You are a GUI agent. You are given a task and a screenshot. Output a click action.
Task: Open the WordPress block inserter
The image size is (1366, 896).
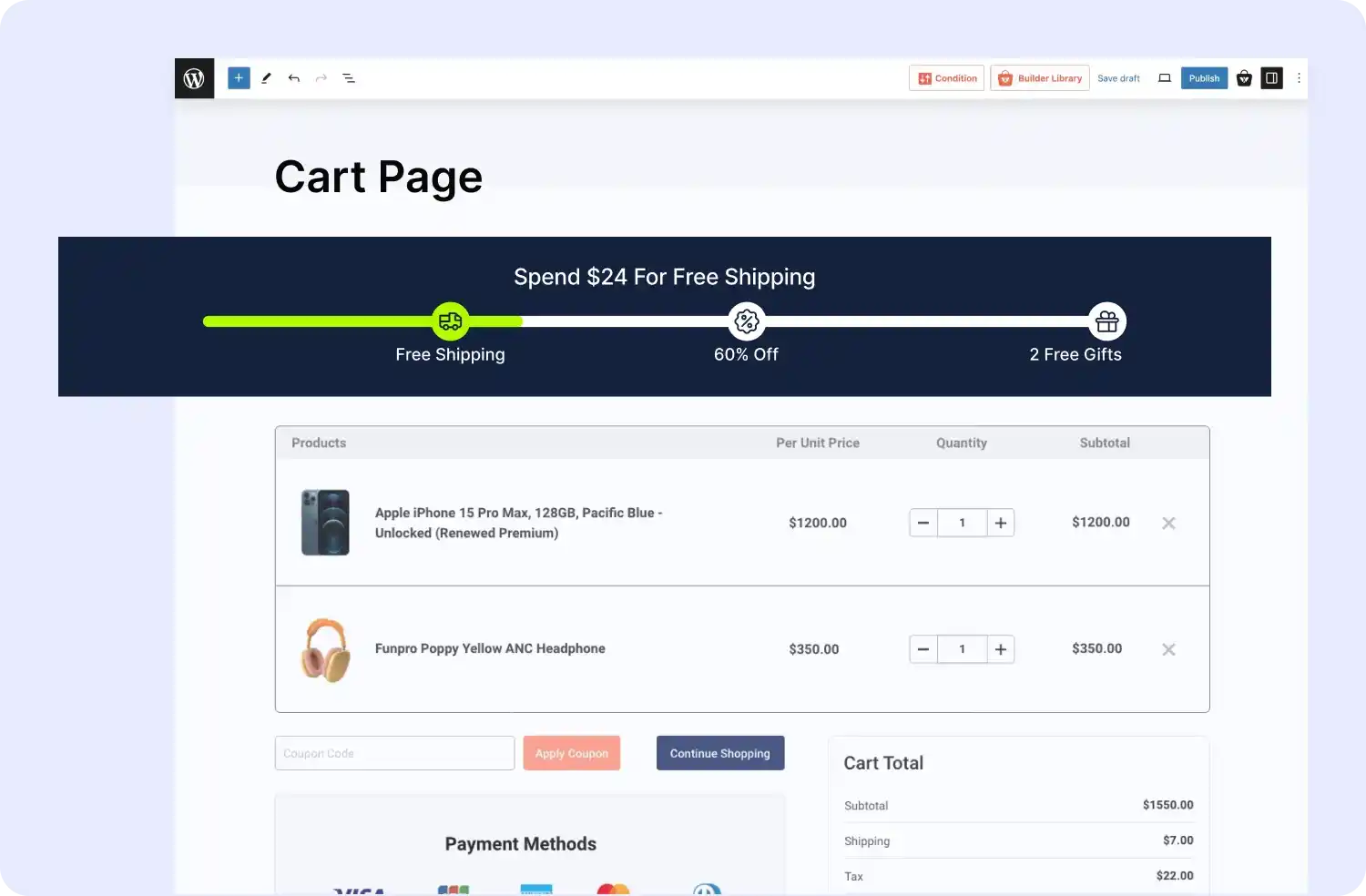[x=238, y=77]
